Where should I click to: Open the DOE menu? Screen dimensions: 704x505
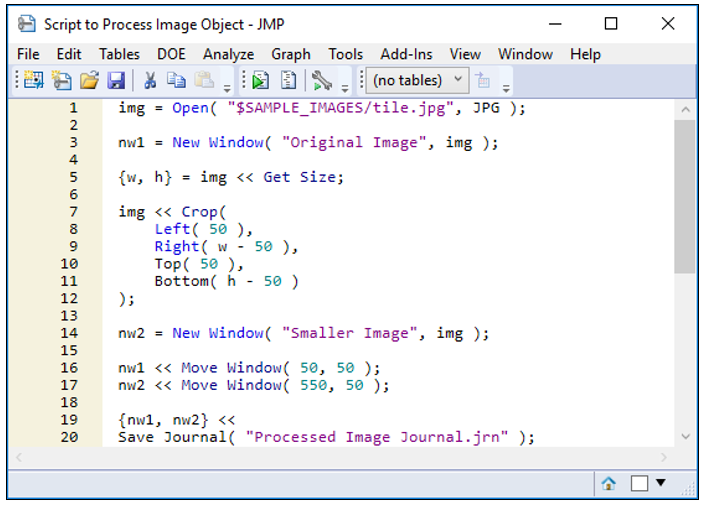click(x=171, y=54)
